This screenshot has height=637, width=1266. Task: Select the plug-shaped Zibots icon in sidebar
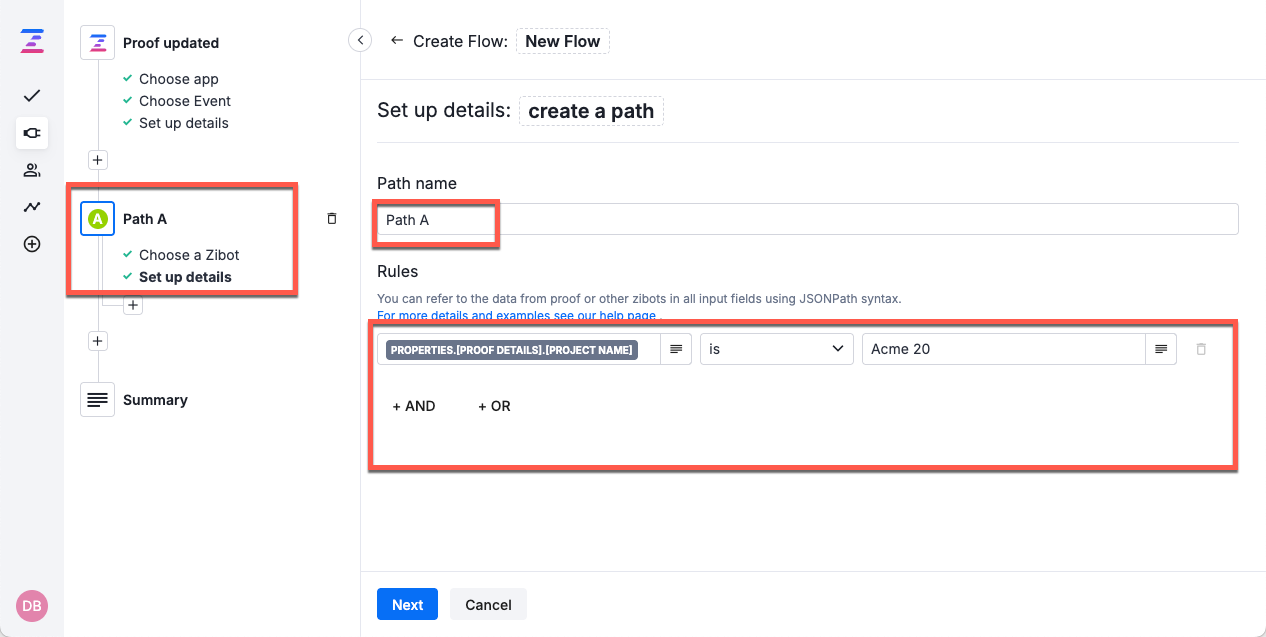pos(31,133)
